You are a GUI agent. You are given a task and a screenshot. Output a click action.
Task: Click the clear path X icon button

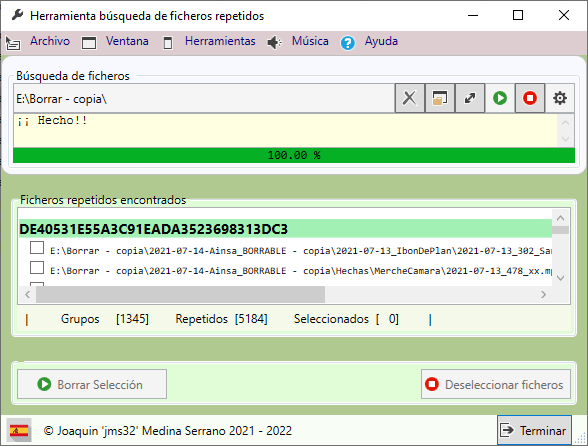click(410, 98)
